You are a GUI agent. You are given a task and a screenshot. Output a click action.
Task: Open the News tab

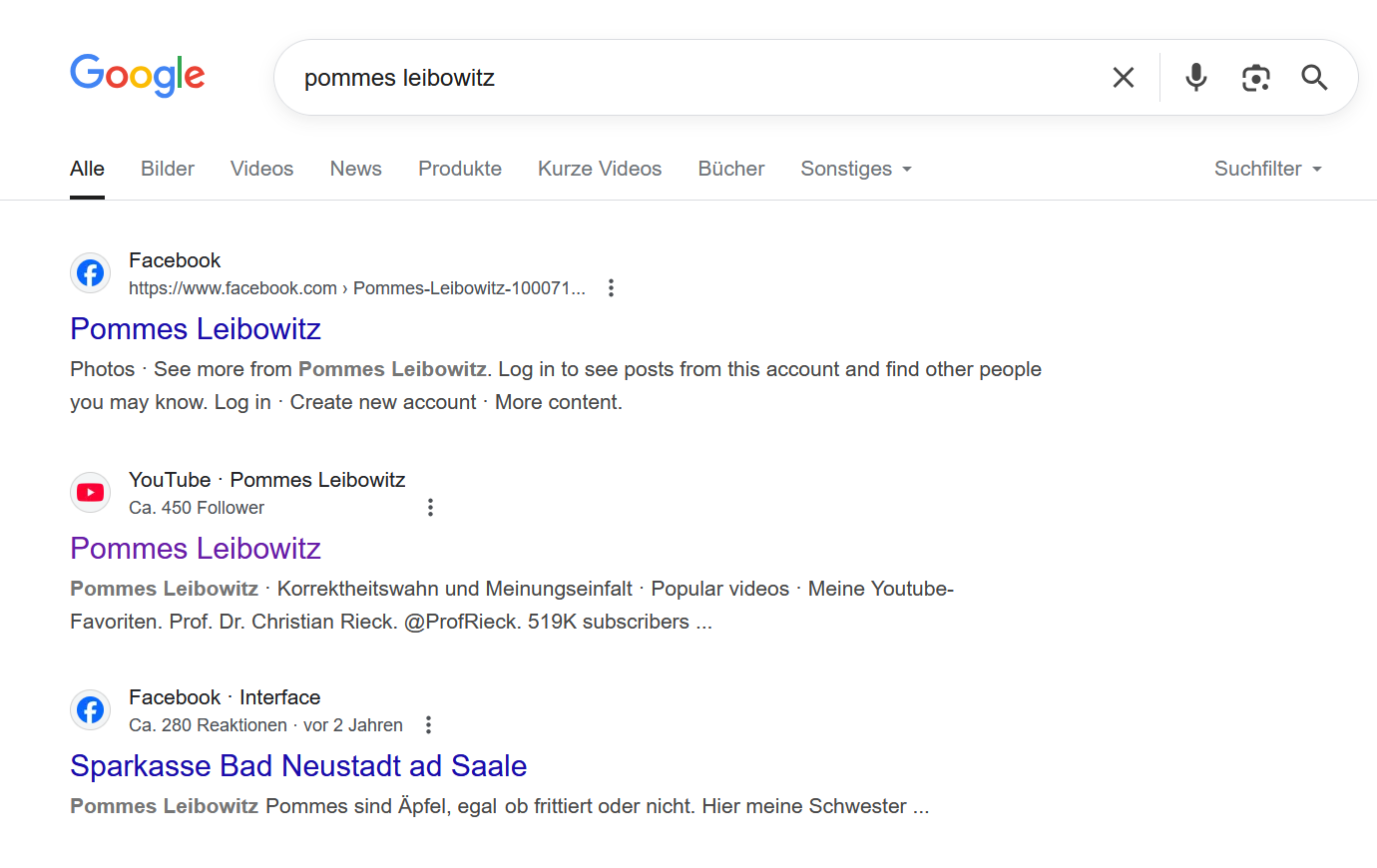tap(356, 169)
